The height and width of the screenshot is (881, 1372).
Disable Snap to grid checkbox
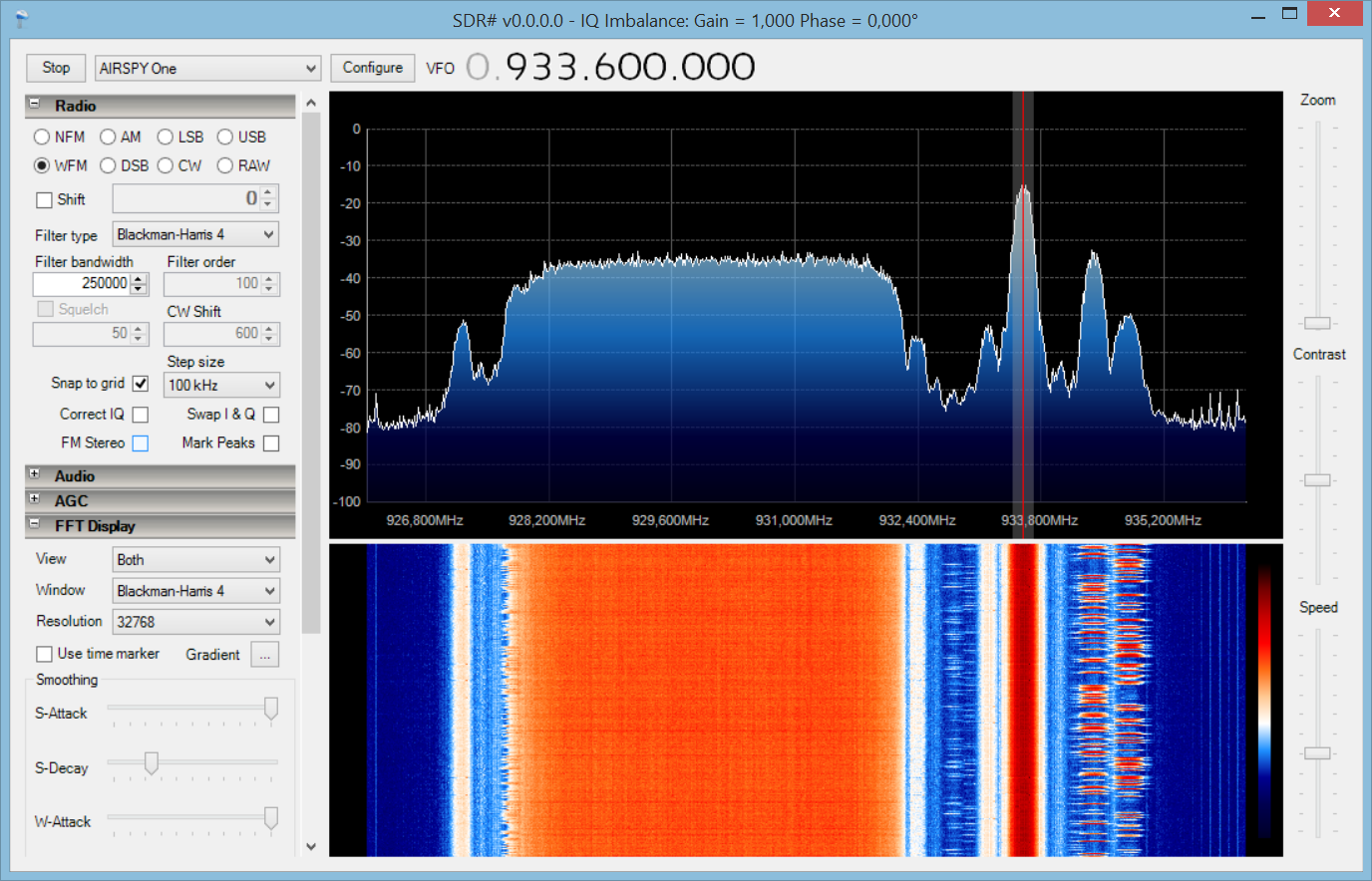141,384
